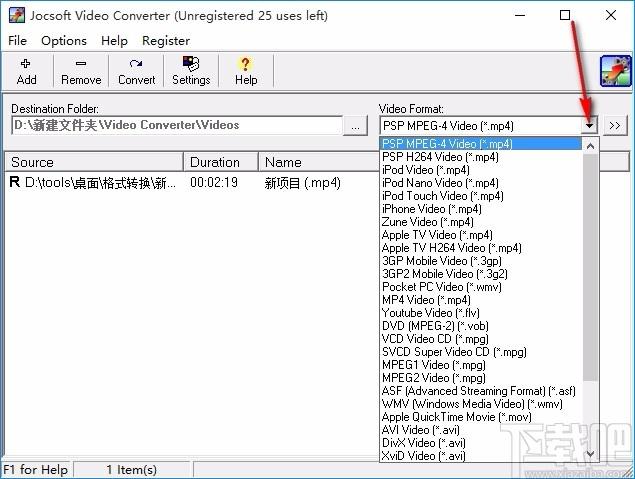Click the 新项目 (.mp4) name cell

pyautogui.click(x=303, y=183)
